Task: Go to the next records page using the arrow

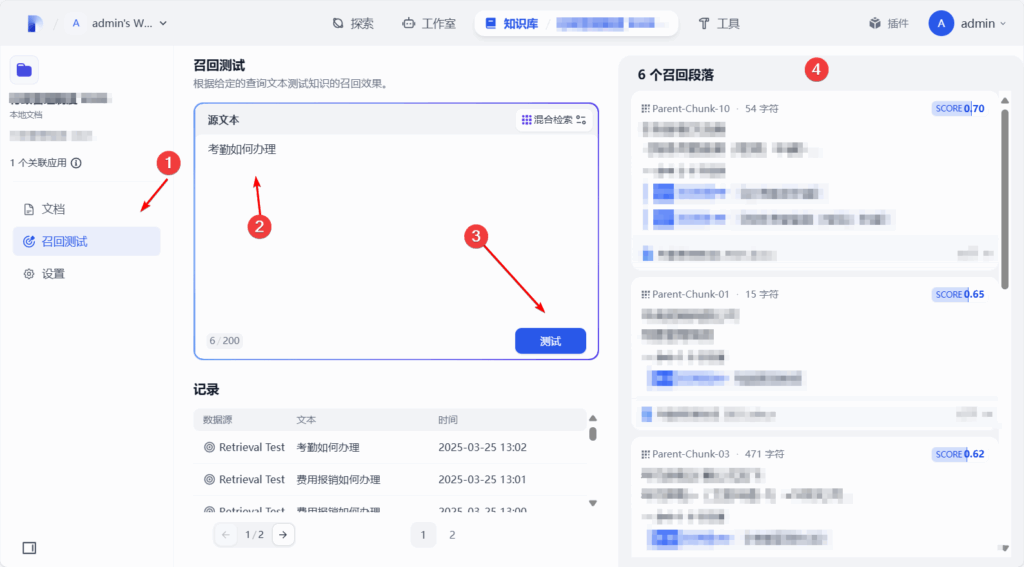Action: 284,535
